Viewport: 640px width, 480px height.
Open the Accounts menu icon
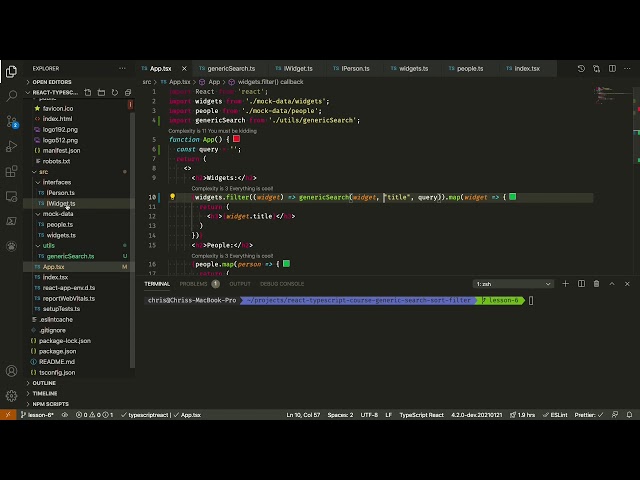click(x=11, y=371)
